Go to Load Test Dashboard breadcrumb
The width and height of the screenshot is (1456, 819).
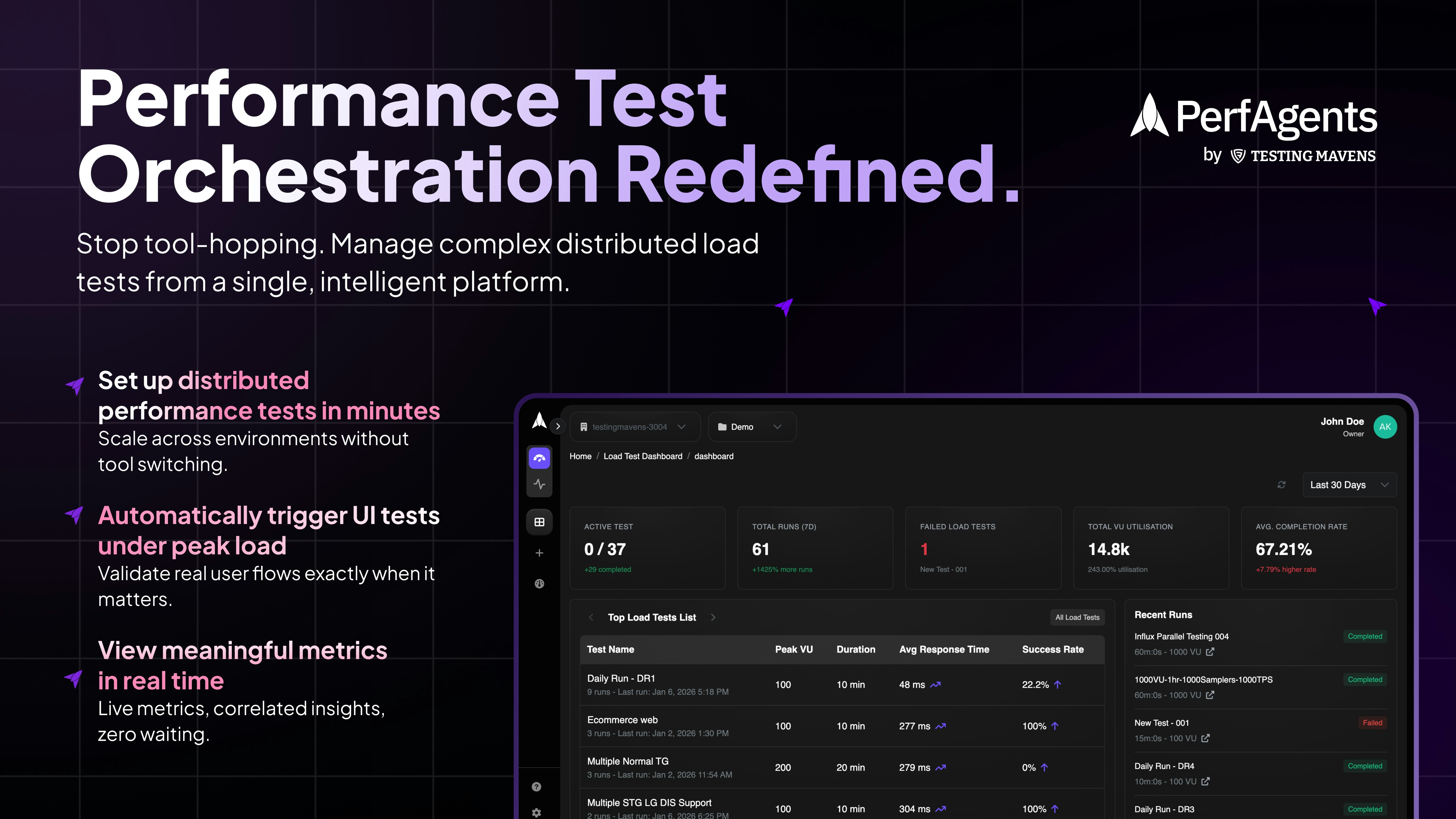point(643,456)
